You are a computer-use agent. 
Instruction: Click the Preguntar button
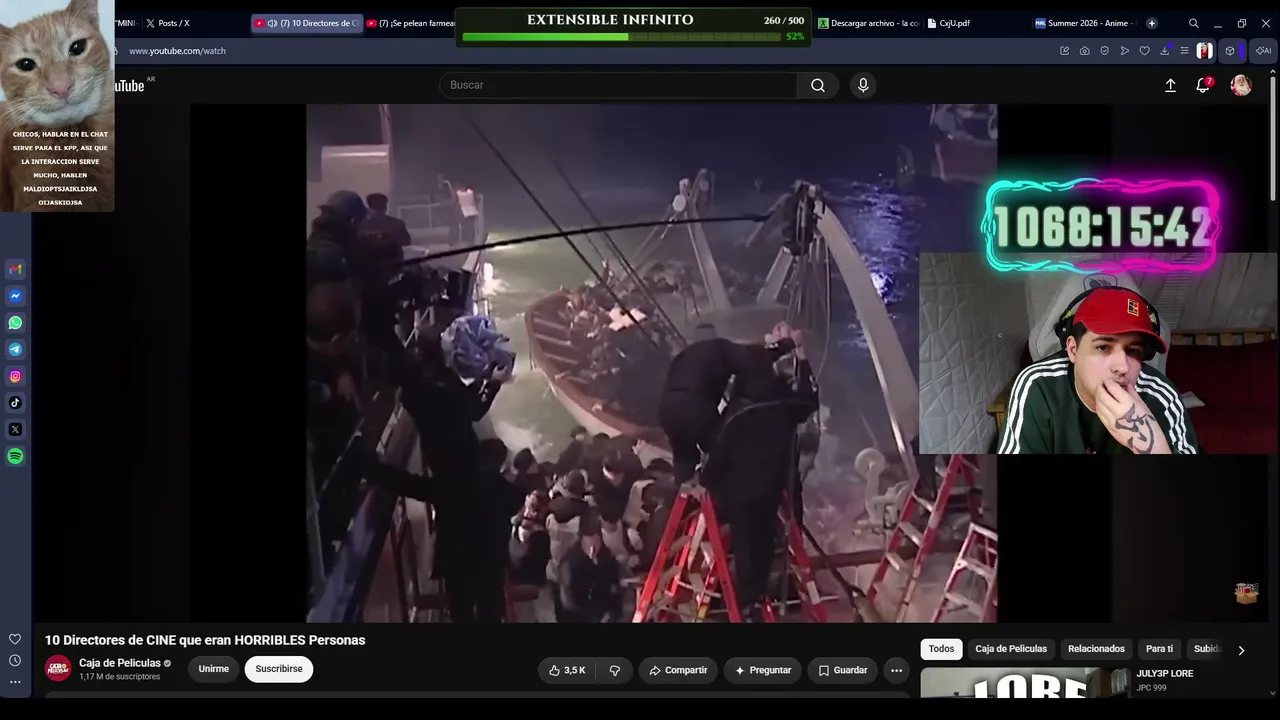[x=762, y=670]
